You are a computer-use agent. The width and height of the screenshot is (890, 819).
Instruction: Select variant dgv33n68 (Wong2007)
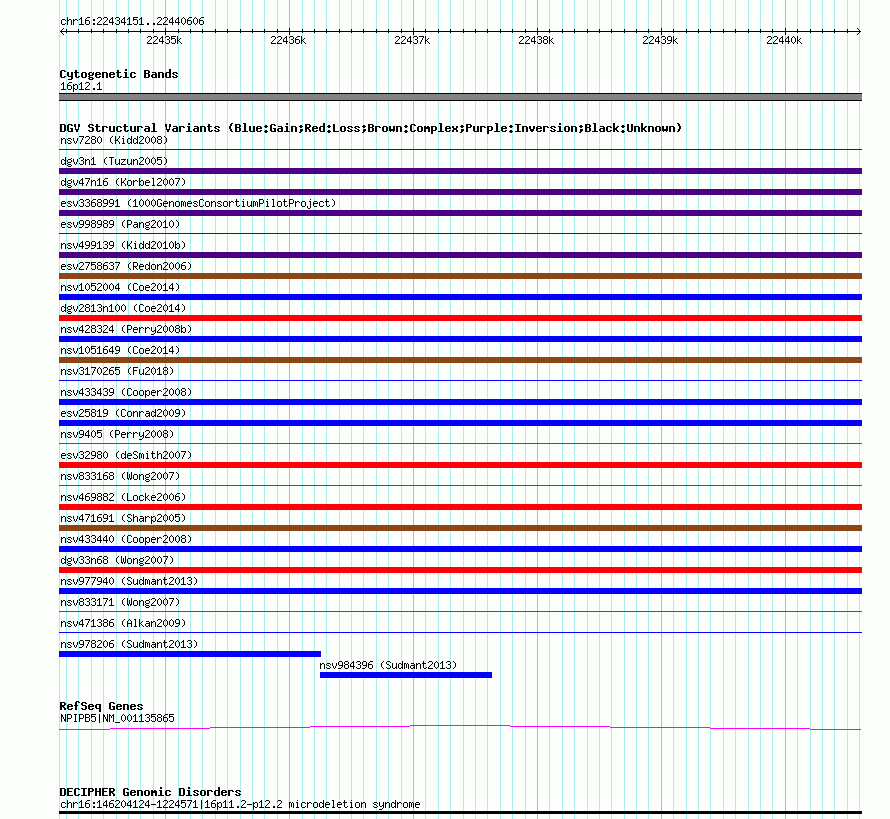pyautogui.click(x=117, y=560)
